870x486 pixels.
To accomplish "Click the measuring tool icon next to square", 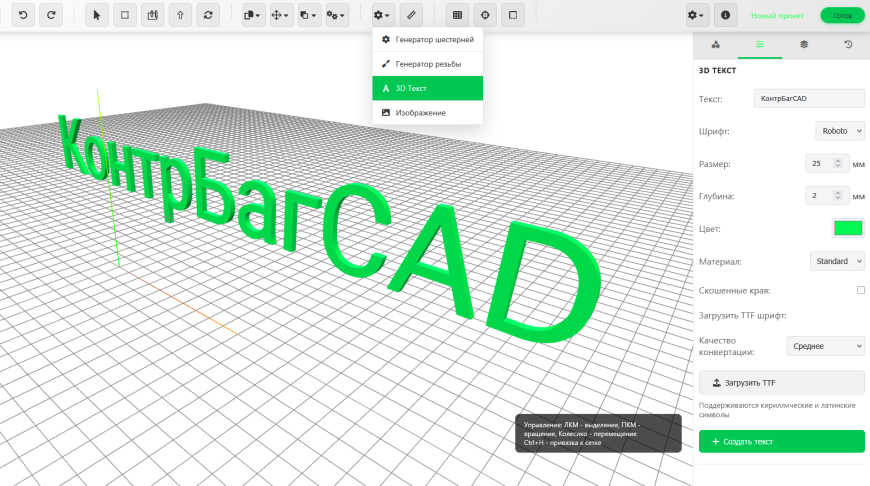I will 153,15.
